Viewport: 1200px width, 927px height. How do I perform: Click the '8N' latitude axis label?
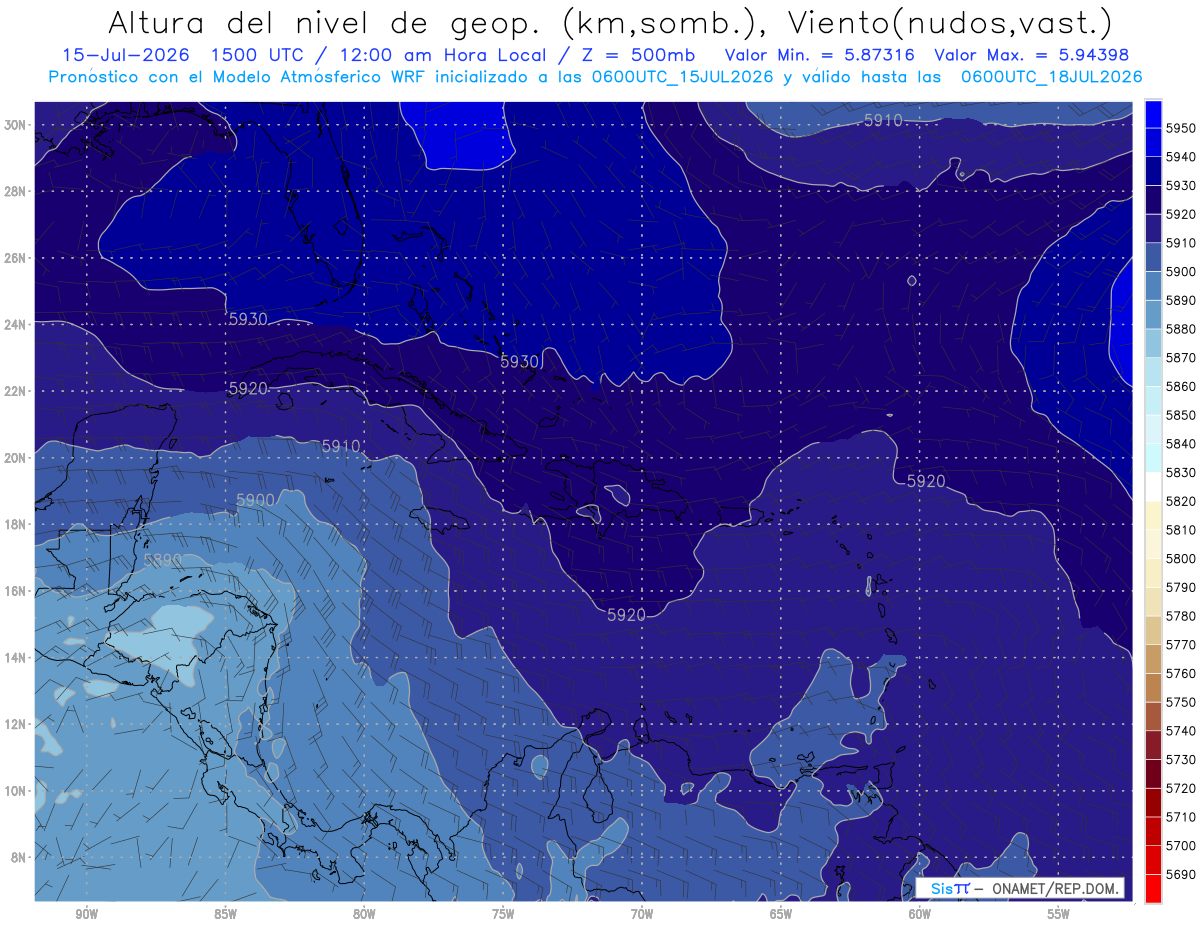coord(19,856)
